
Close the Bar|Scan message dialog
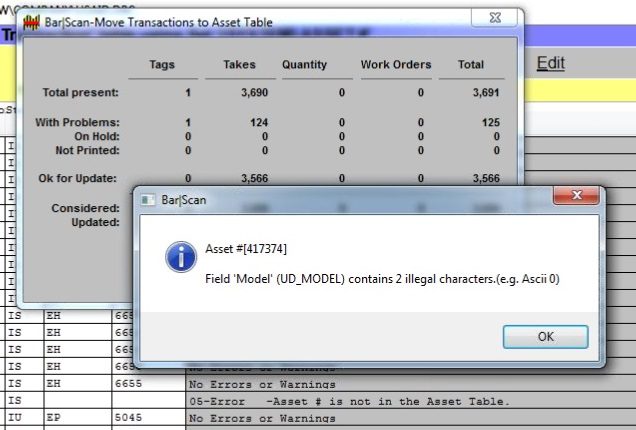tap(576, 196)
